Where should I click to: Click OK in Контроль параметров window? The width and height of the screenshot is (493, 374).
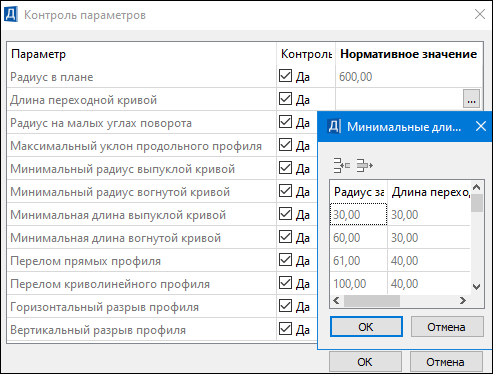(x=365, y=362)
